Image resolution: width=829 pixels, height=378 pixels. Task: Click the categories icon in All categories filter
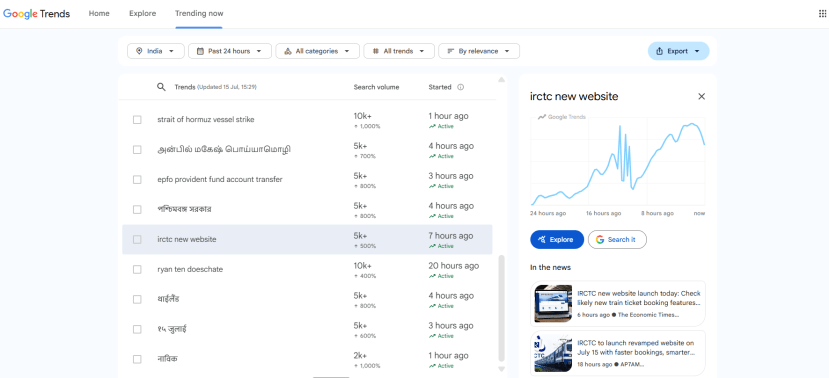pyautogui.click(x=288, y=51)
